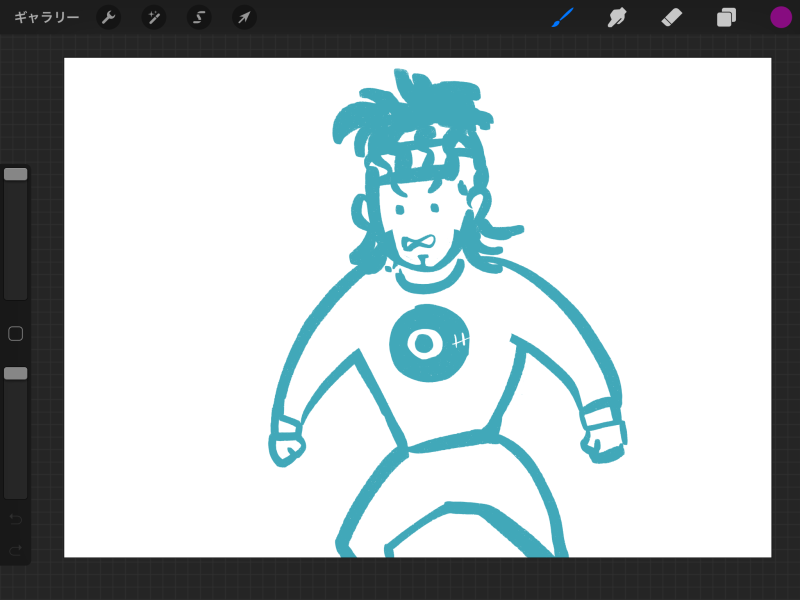Open the Actions wrench menu

[x=108, y=17]
